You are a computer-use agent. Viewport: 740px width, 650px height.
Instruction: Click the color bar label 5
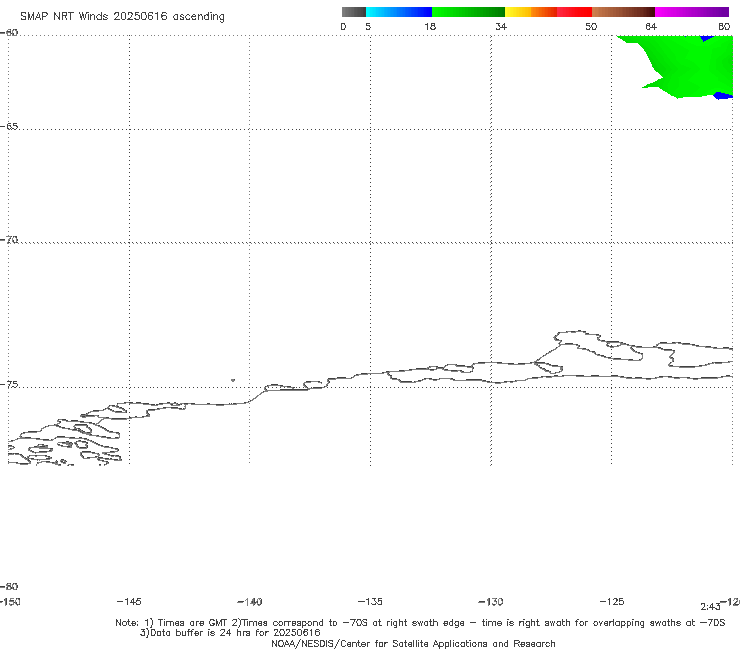point(368,26)
